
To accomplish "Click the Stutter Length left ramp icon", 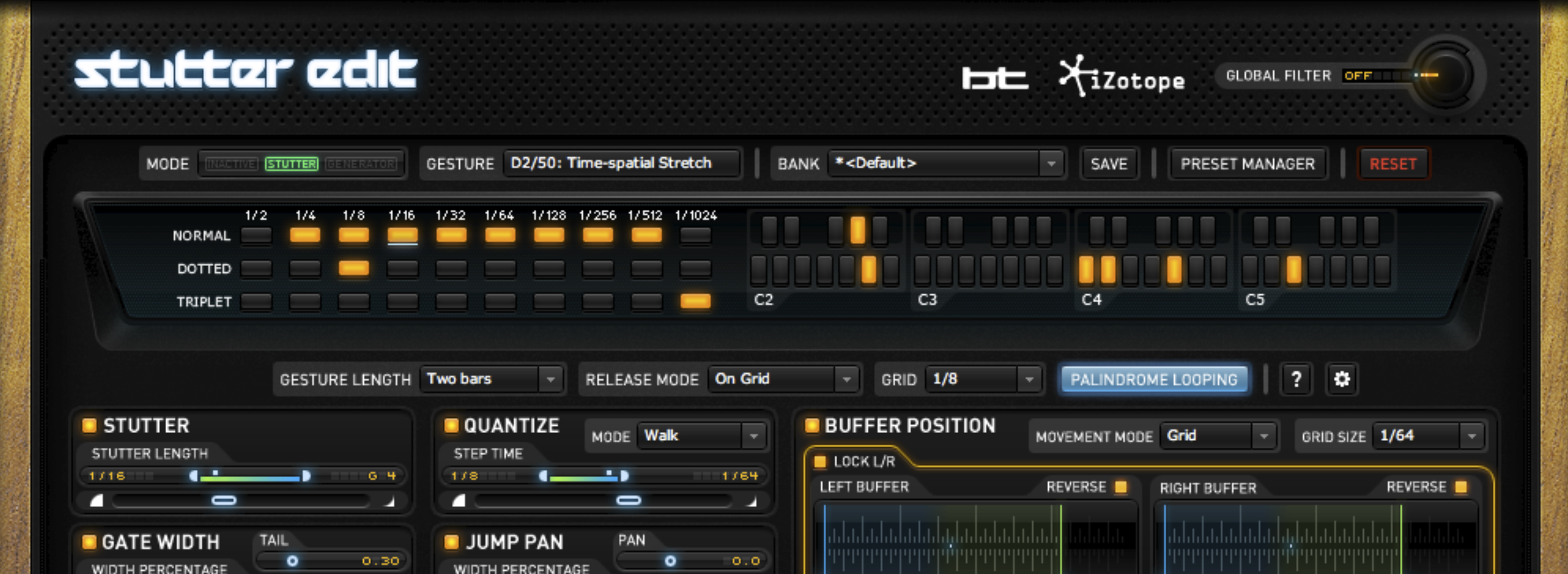I will click(x=97, y=501).
